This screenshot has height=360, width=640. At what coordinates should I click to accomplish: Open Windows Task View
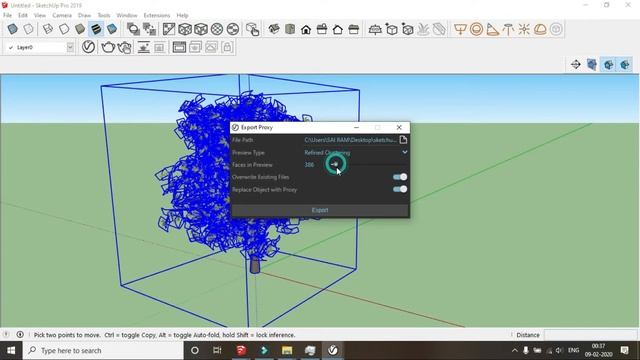tap(217, 350)
